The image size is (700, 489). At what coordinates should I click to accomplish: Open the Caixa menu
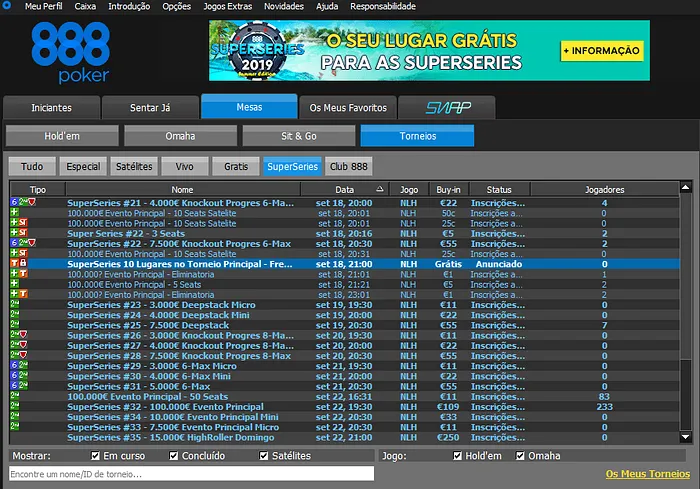(85, 6)
